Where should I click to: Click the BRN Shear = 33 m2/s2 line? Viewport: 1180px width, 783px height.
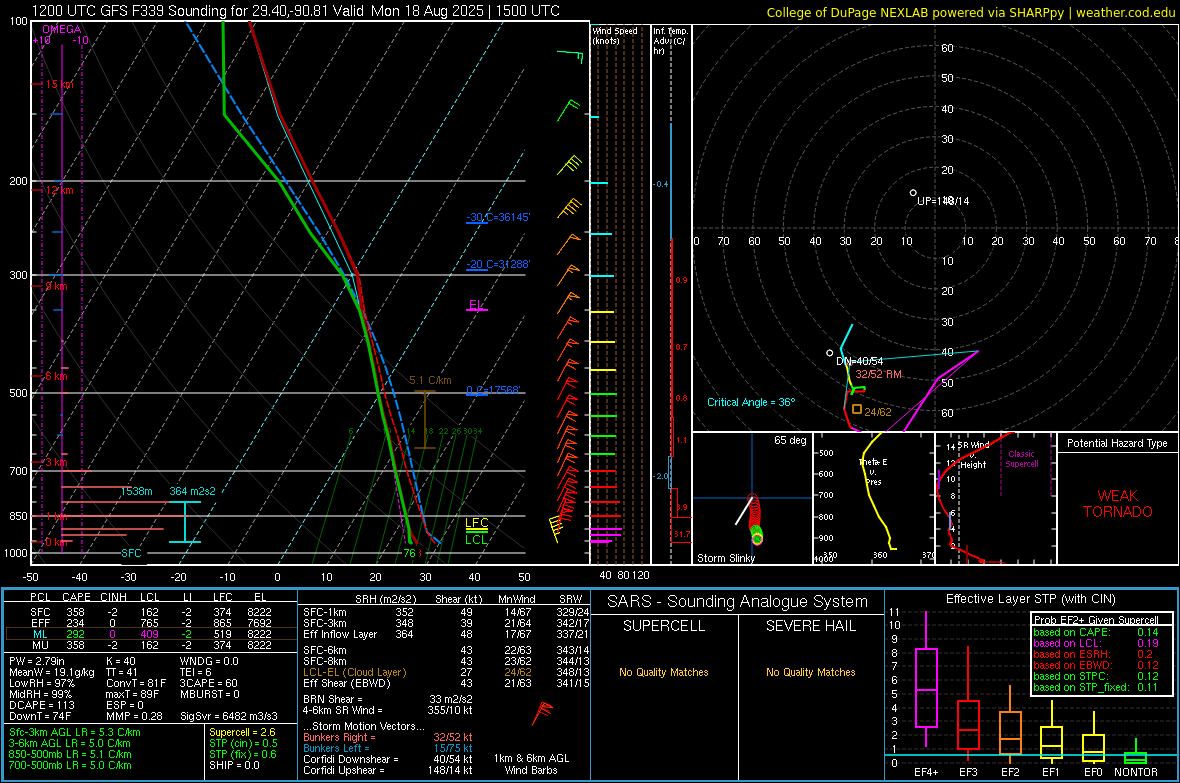[388, 699]
